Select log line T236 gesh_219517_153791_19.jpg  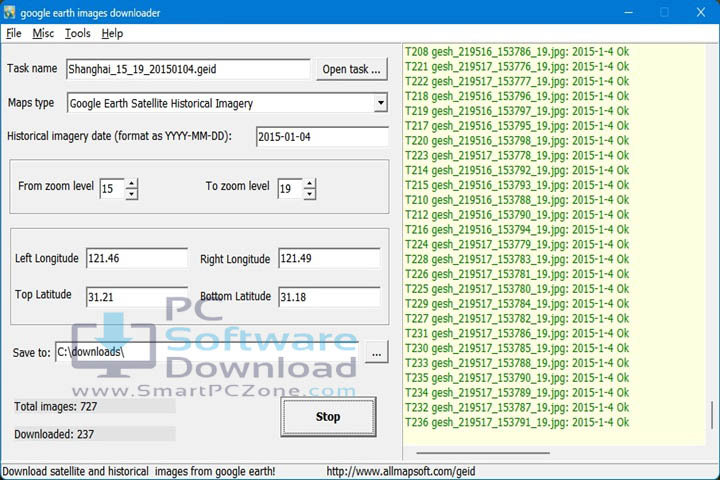[x=517, y=422]
